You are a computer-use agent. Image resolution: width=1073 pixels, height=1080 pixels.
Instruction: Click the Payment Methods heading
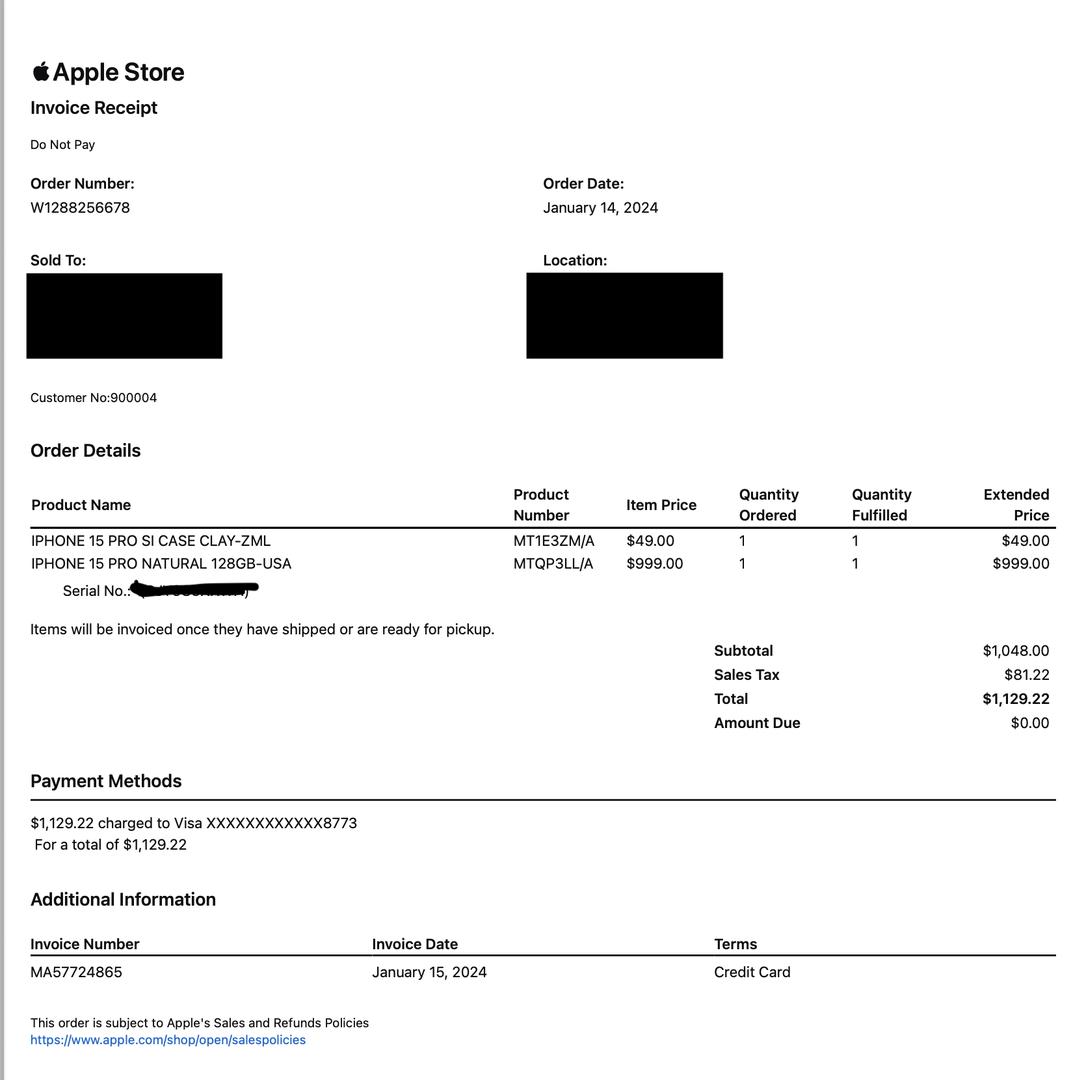106,781
